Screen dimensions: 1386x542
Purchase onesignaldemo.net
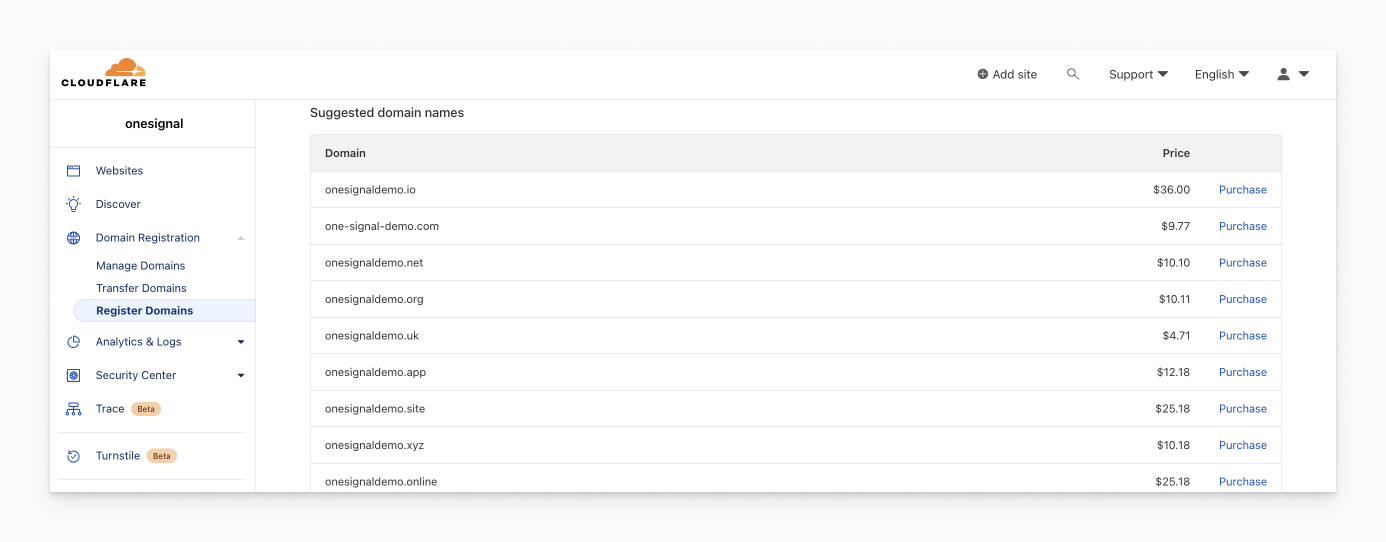[1242, 263]
